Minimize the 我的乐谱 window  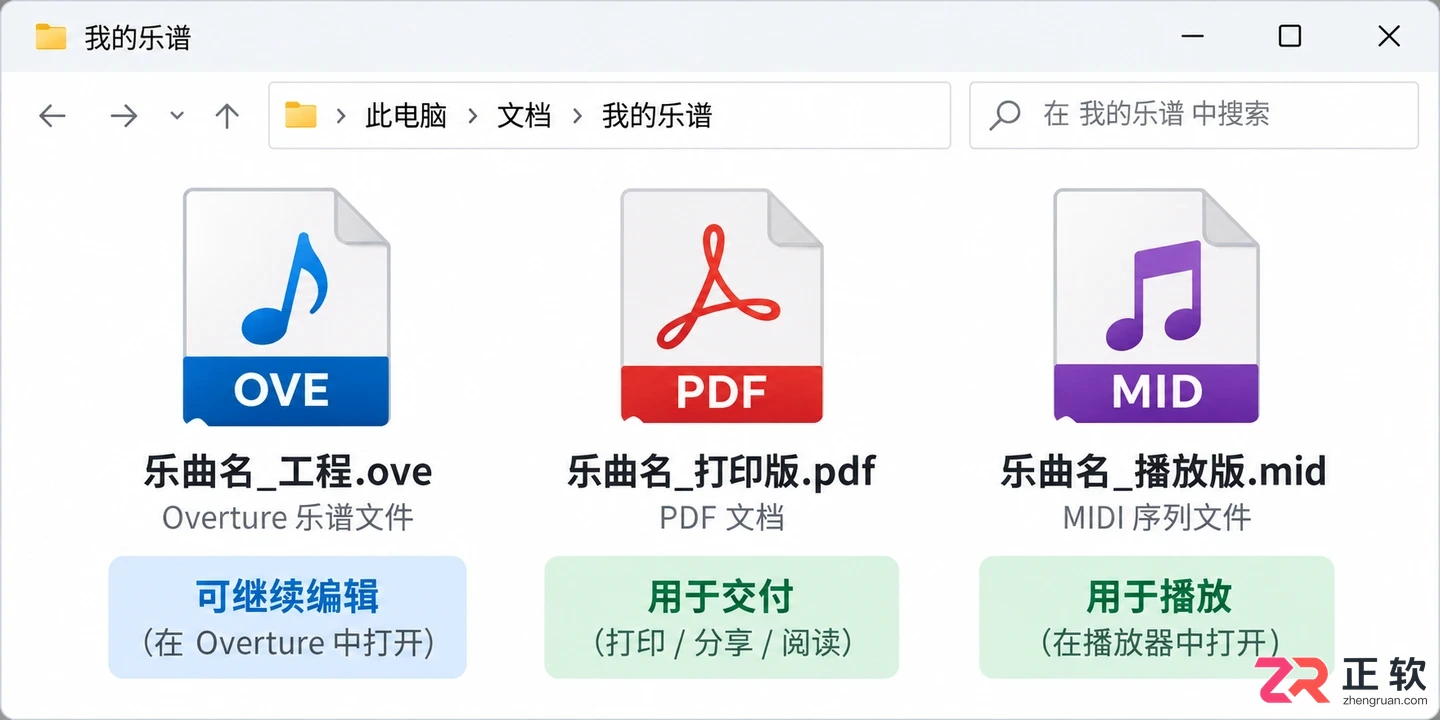(x=1192, y=37)
